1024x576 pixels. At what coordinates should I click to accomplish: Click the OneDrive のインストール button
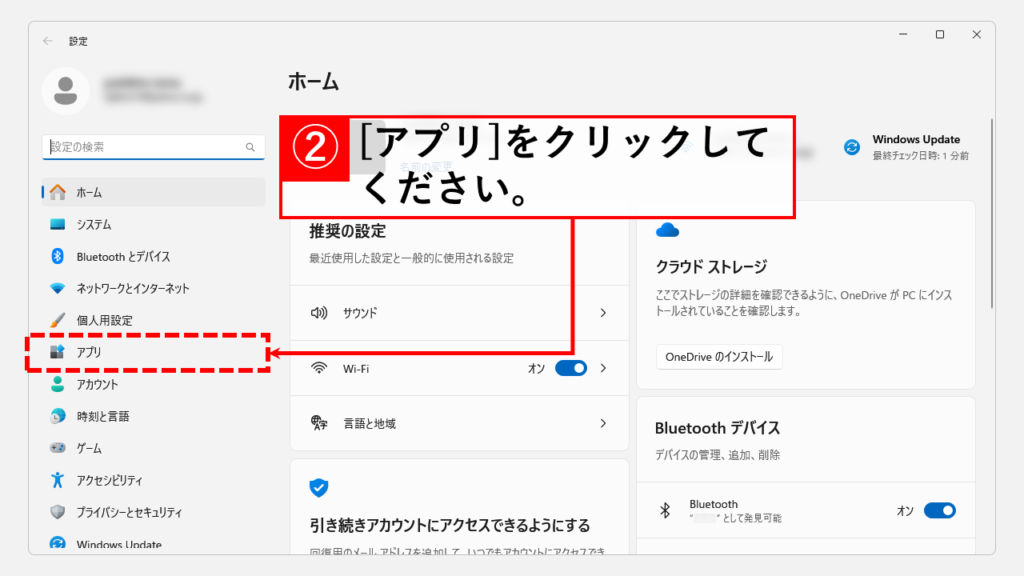(719, 357)
